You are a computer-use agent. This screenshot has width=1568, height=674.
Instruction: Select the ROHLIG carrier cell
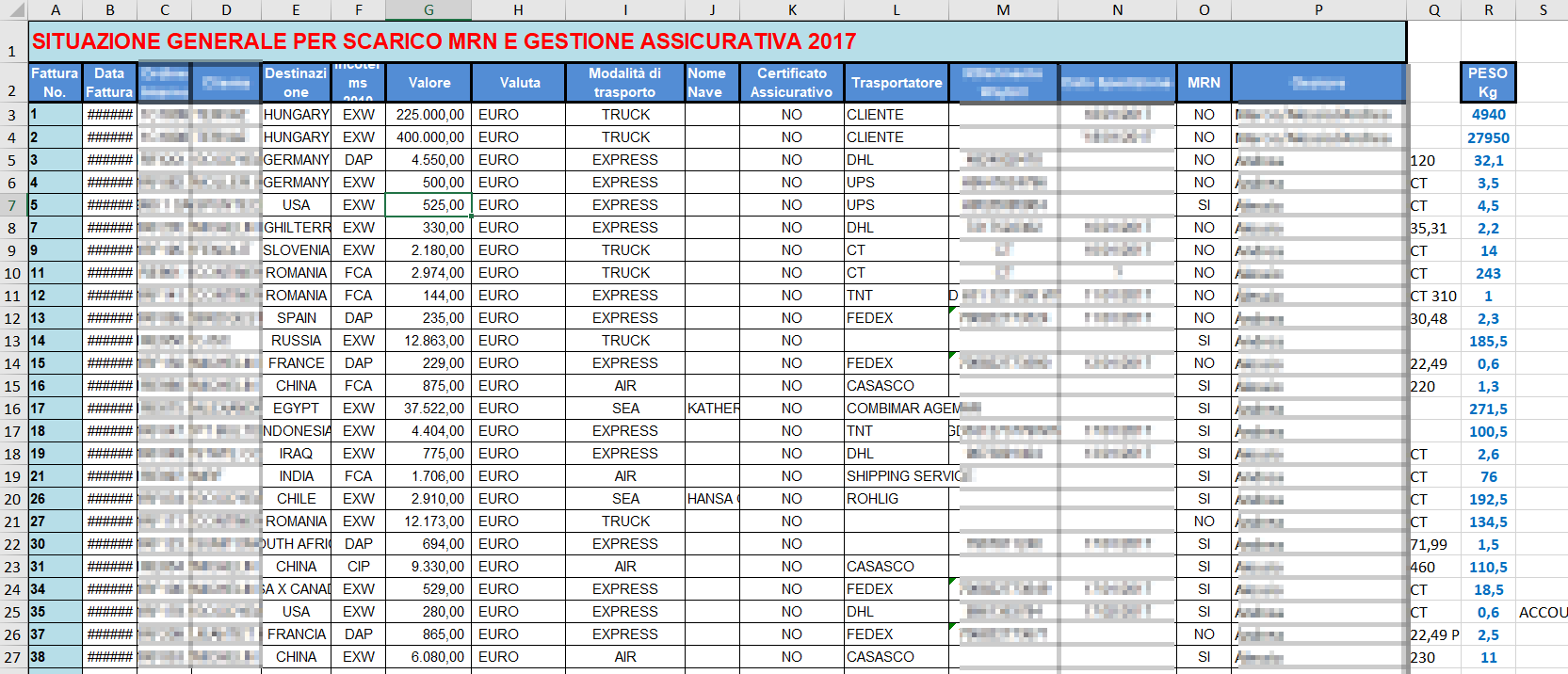(896, 499)
